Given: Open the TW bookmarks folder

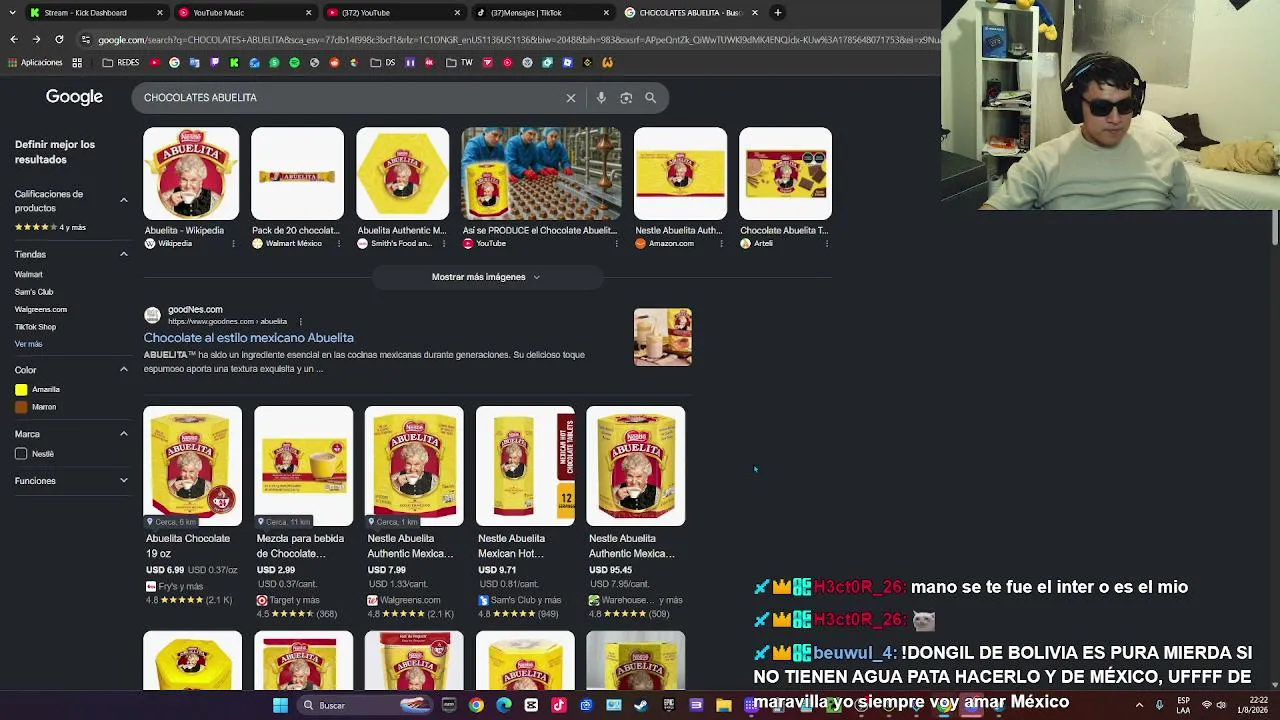Looking at the screenshot, I should point(459,63).
